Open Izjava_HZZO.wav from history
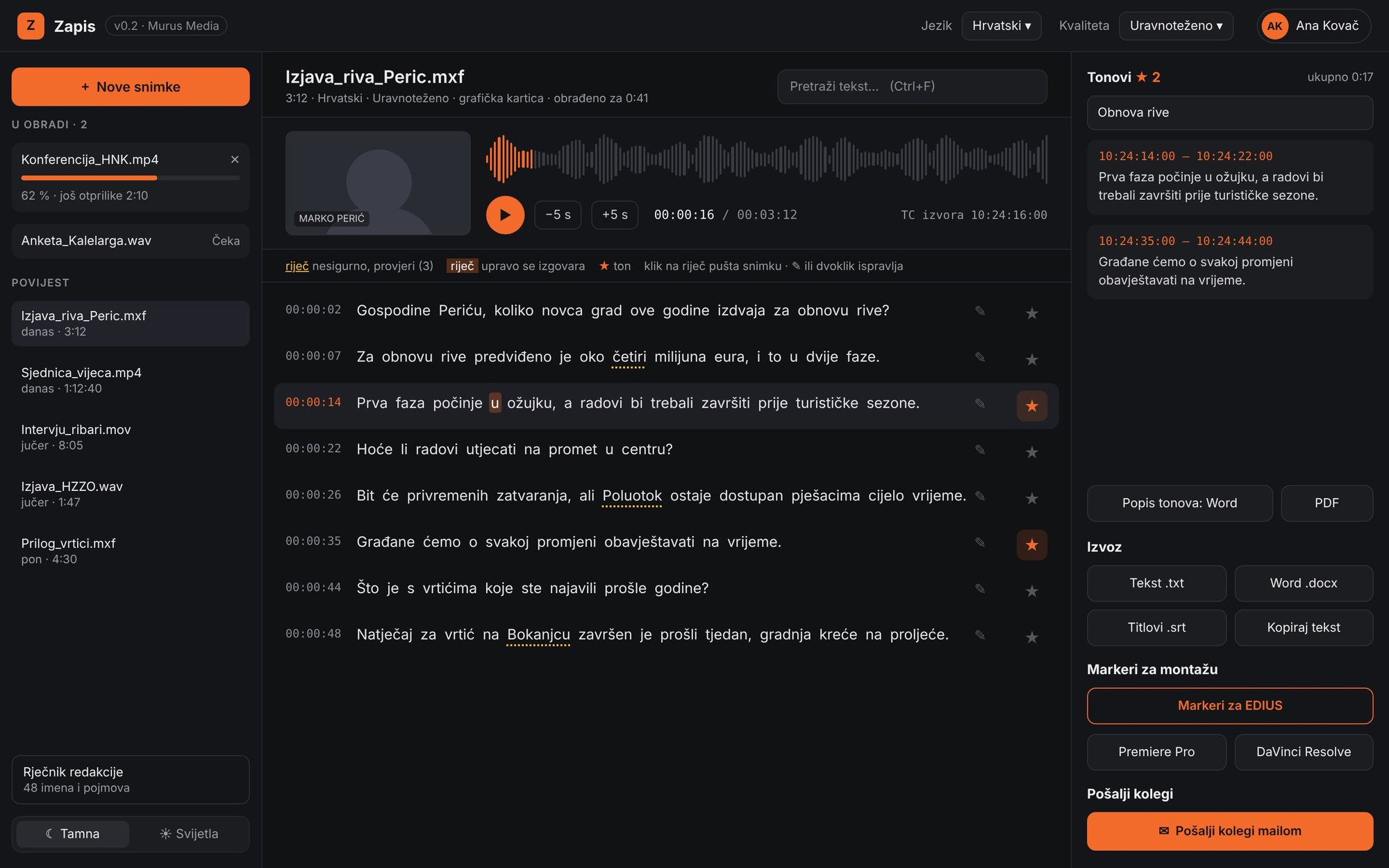This screenshot has width=1389, height=868. click(x=131, y=494)
